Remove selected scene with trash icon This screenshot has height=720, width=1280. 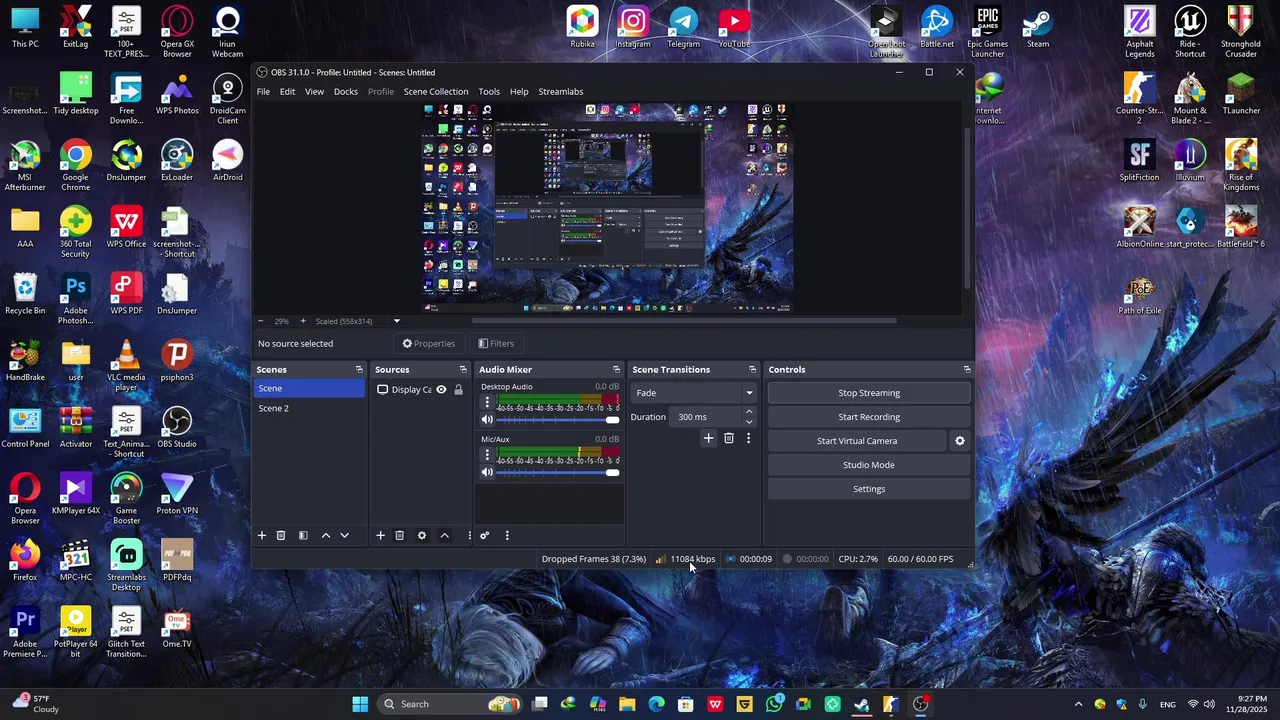281,536
